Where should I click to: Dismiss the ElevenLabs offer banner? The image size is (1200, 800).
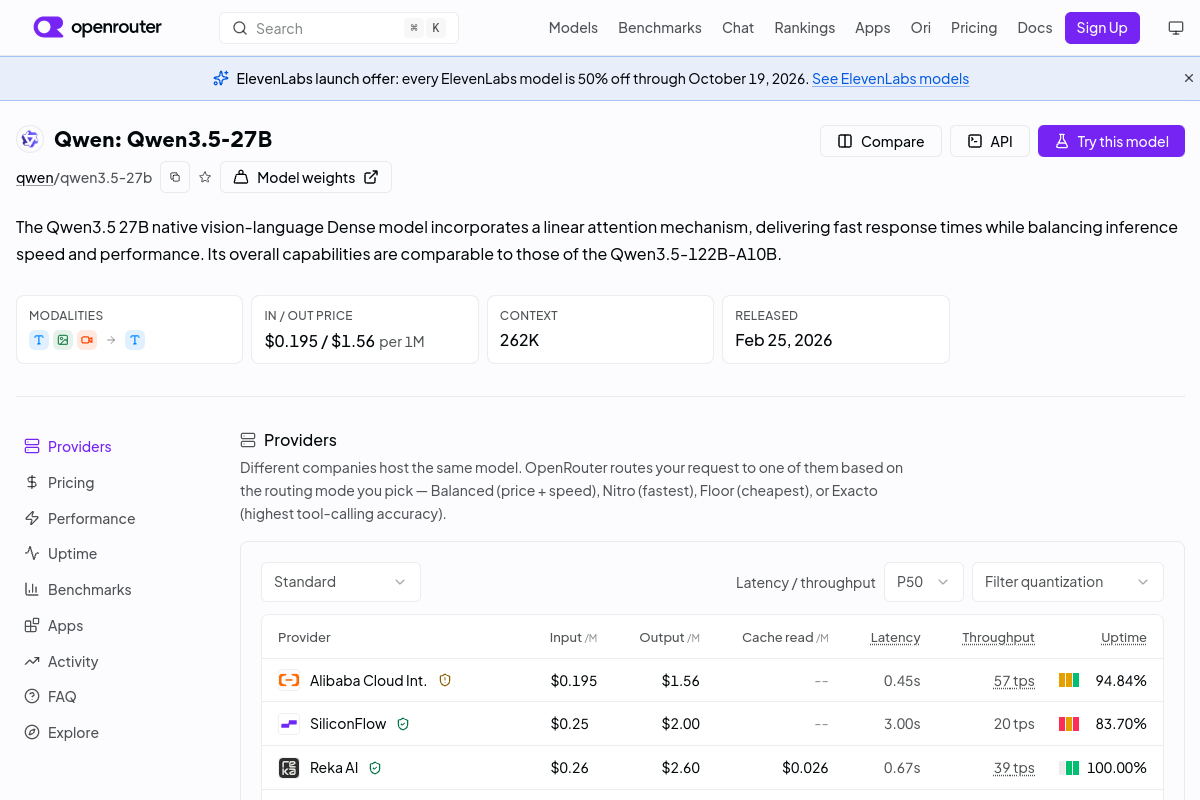pyautogui.click(x=1189, y=78)
